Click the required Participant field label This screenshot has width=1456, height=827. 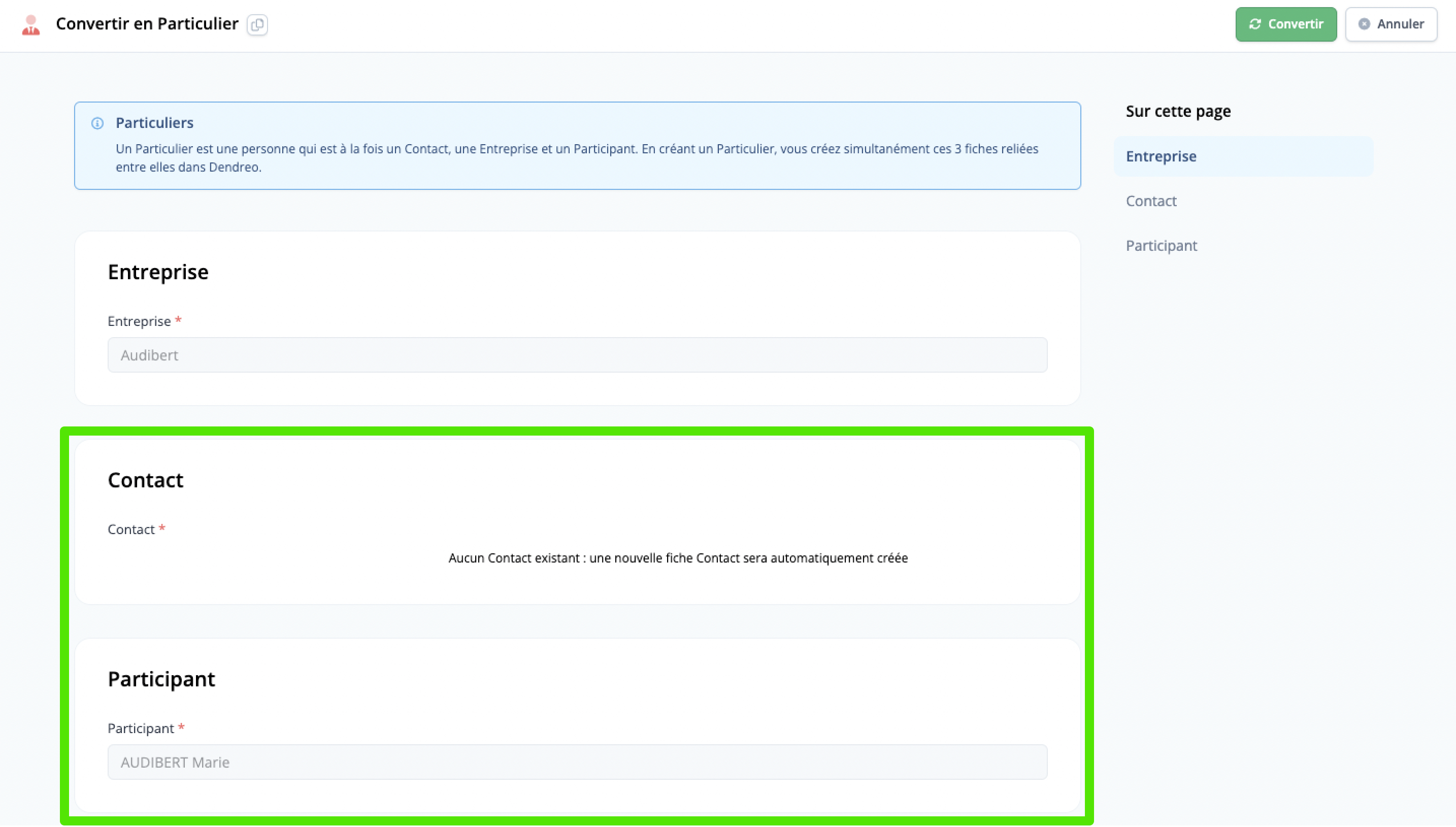click(146, 728)
